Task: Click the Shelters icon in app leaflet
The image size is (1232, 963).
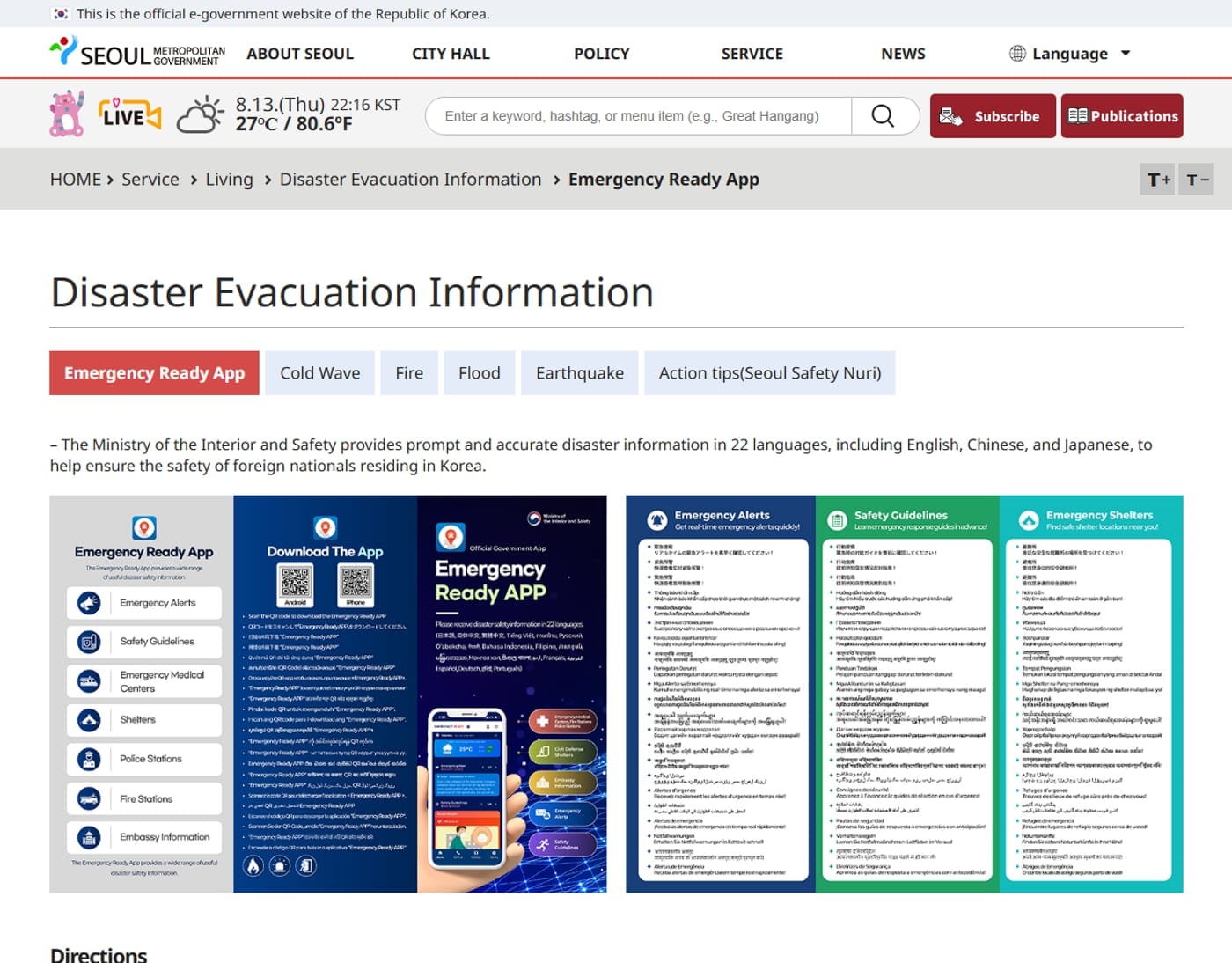Action: pyautogui.click(x=89, y=720)
